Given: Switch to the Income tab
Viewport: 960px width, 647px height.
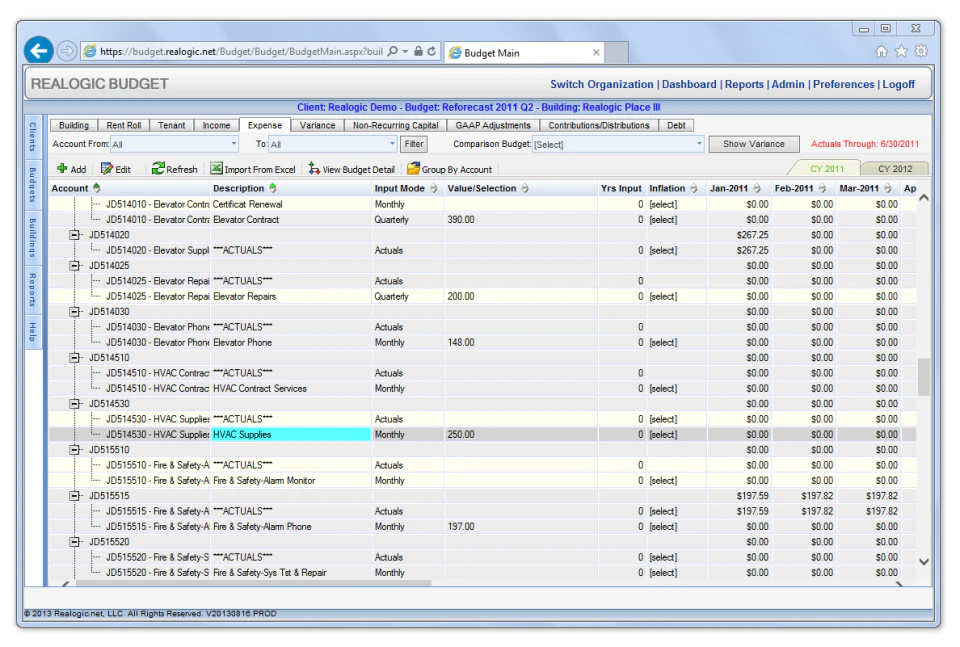Looking at the screenshot, I should 216,125.
